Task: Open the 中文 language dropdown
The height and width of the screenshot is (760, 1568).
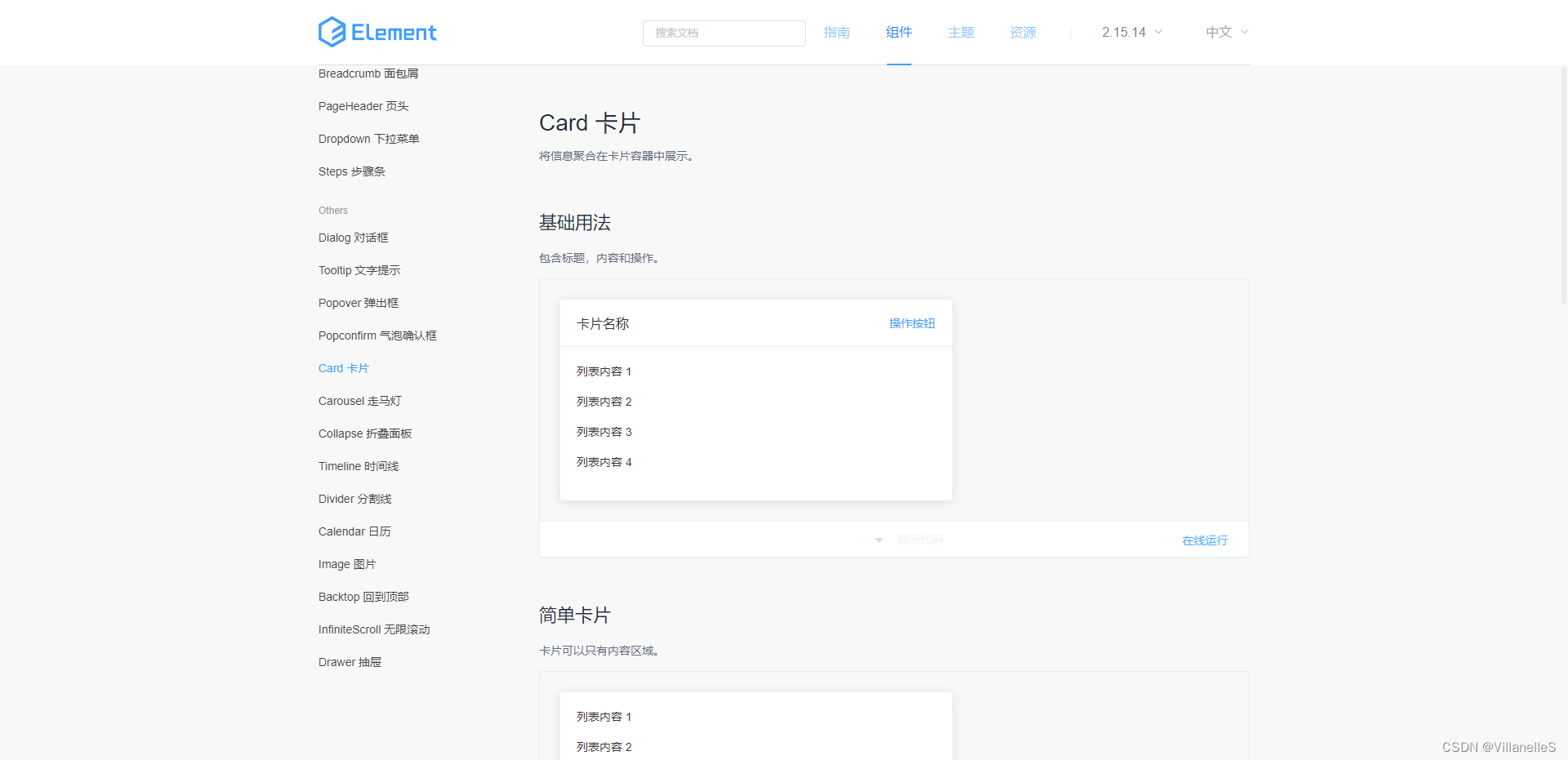Action: coord(1227,32)
